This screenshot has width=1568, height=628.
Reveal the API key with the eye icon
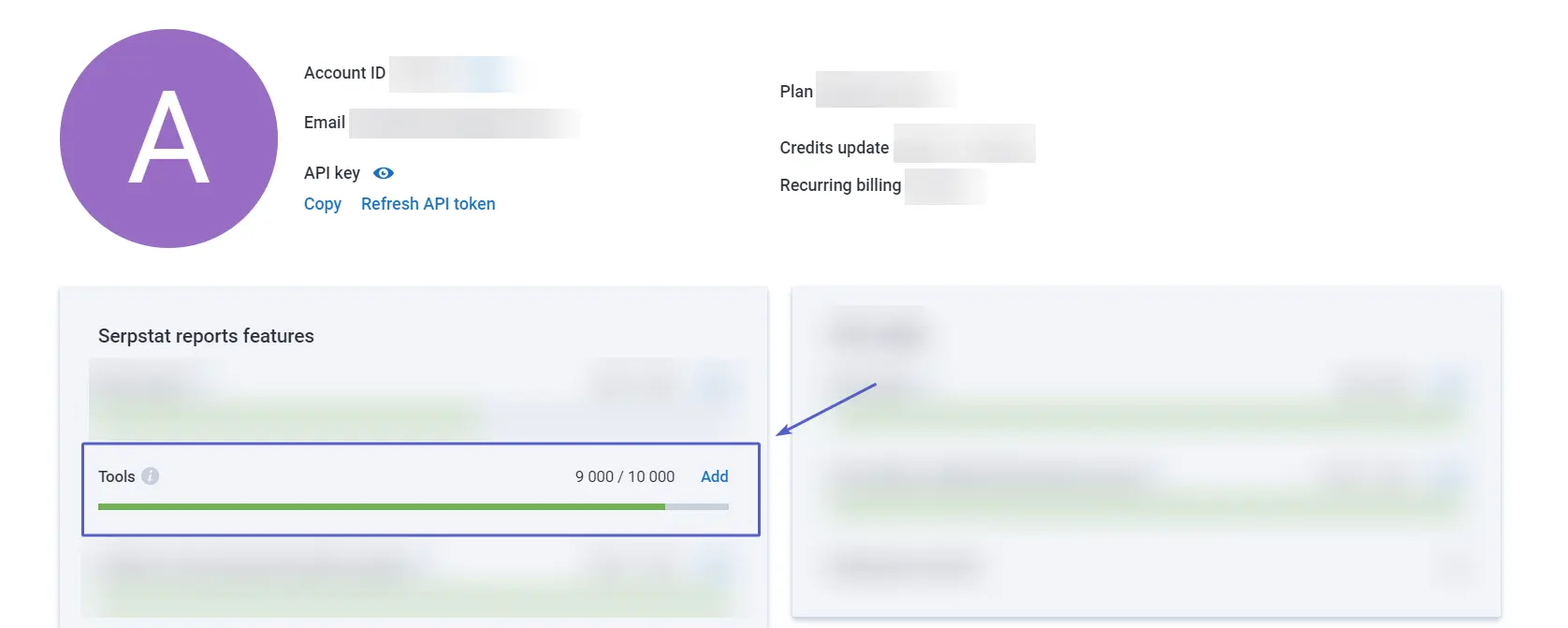point(384,173)
